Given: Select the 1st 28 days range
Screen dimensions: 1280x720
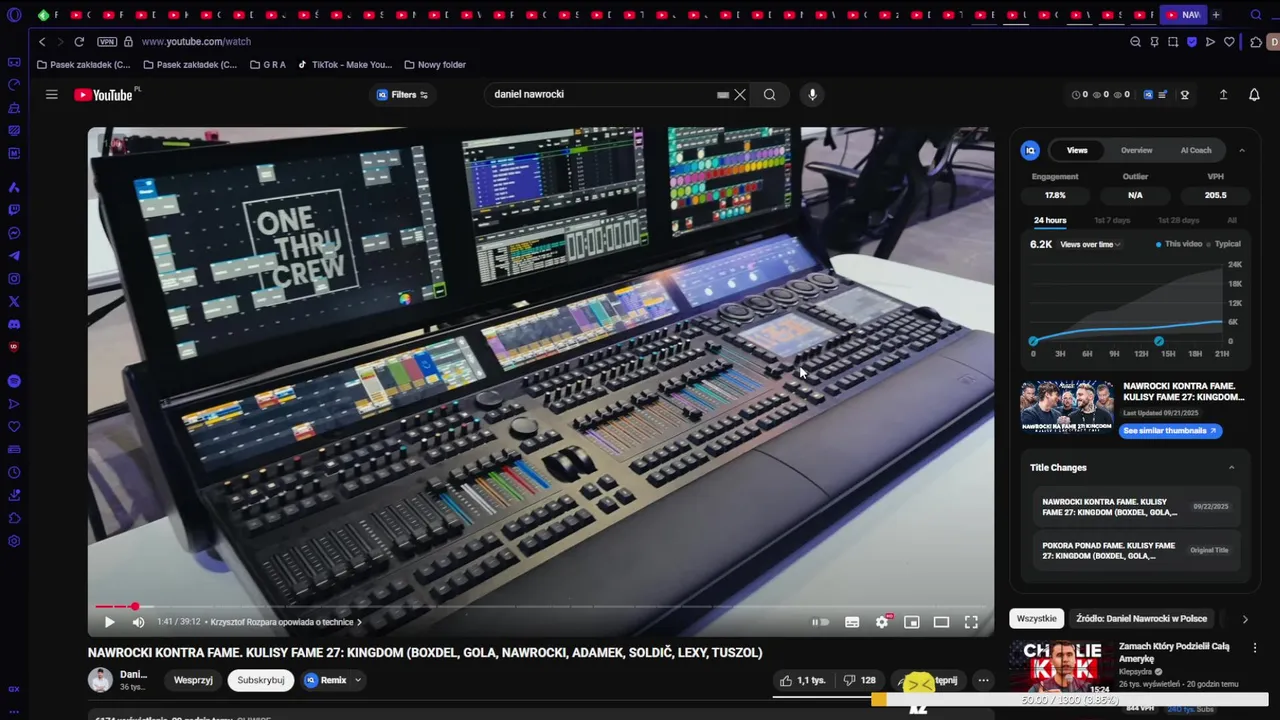Looking at the screenshot, I should pyautogui.click(x=1178, y=220).
